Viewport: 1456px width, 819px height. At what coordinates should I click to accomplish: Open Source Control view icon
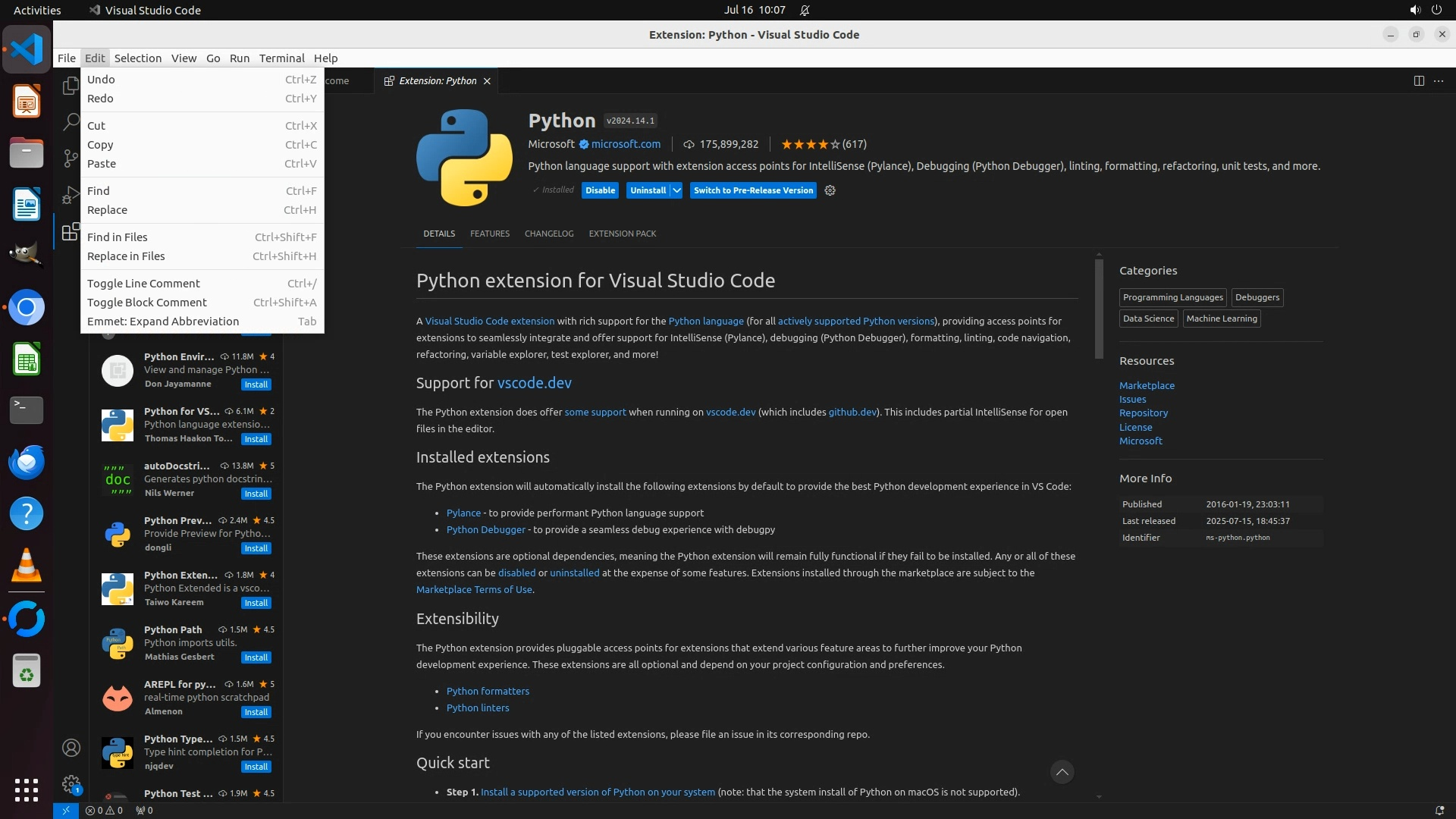pos(71,158)
